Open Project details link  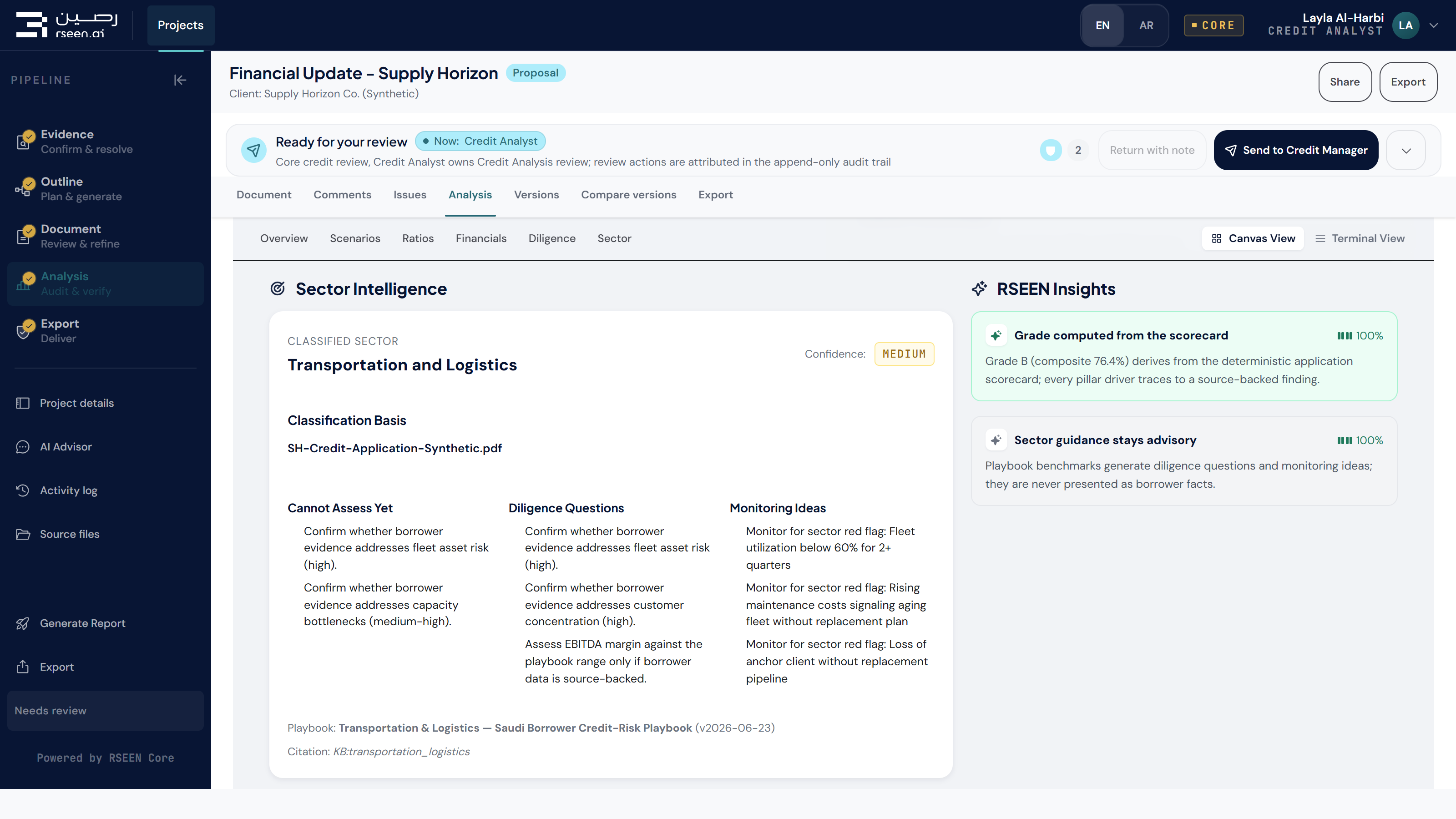[77, 403]
